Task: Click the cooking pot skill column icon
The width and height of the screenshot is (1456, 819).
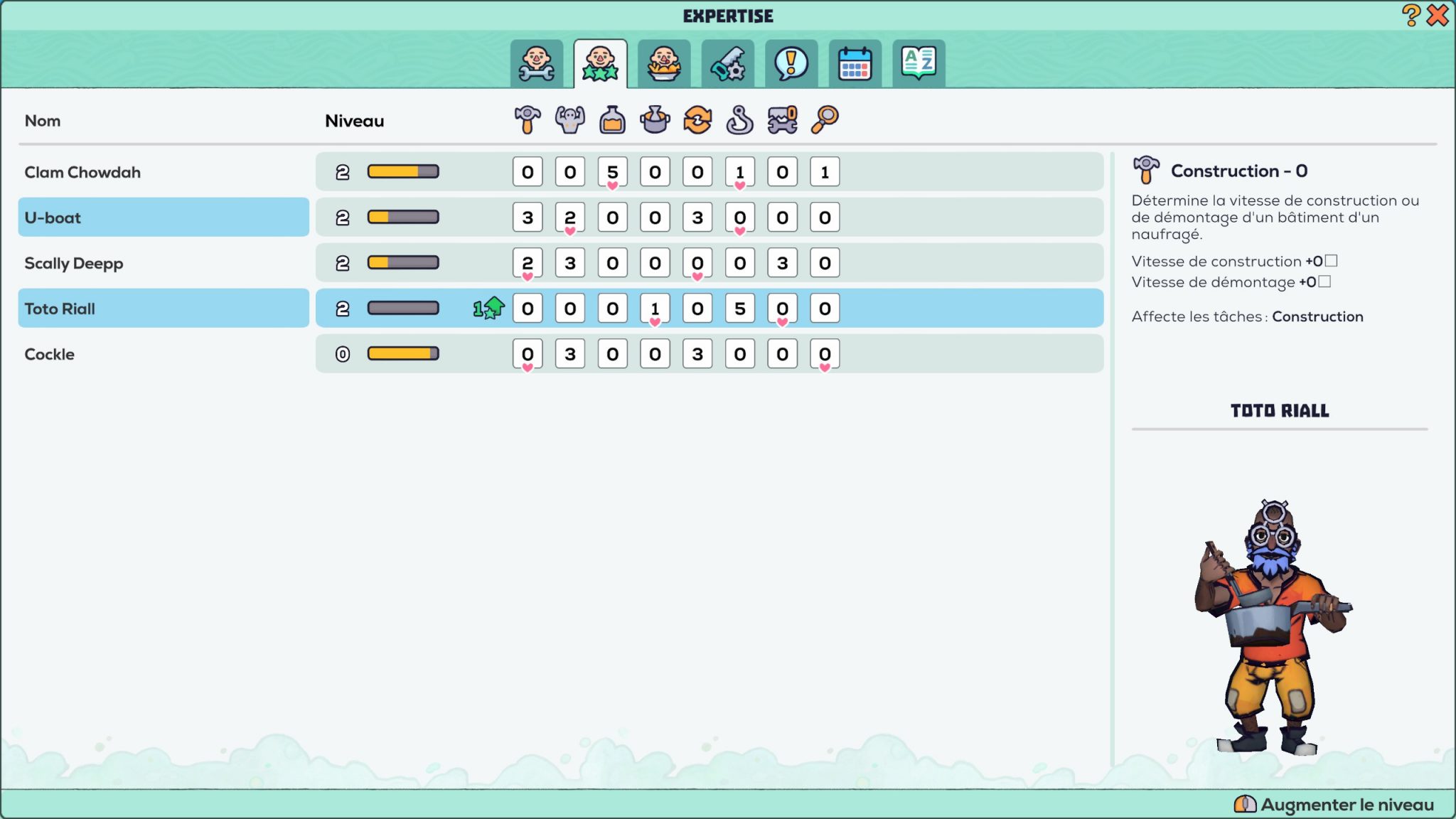Action: point(655,120)
